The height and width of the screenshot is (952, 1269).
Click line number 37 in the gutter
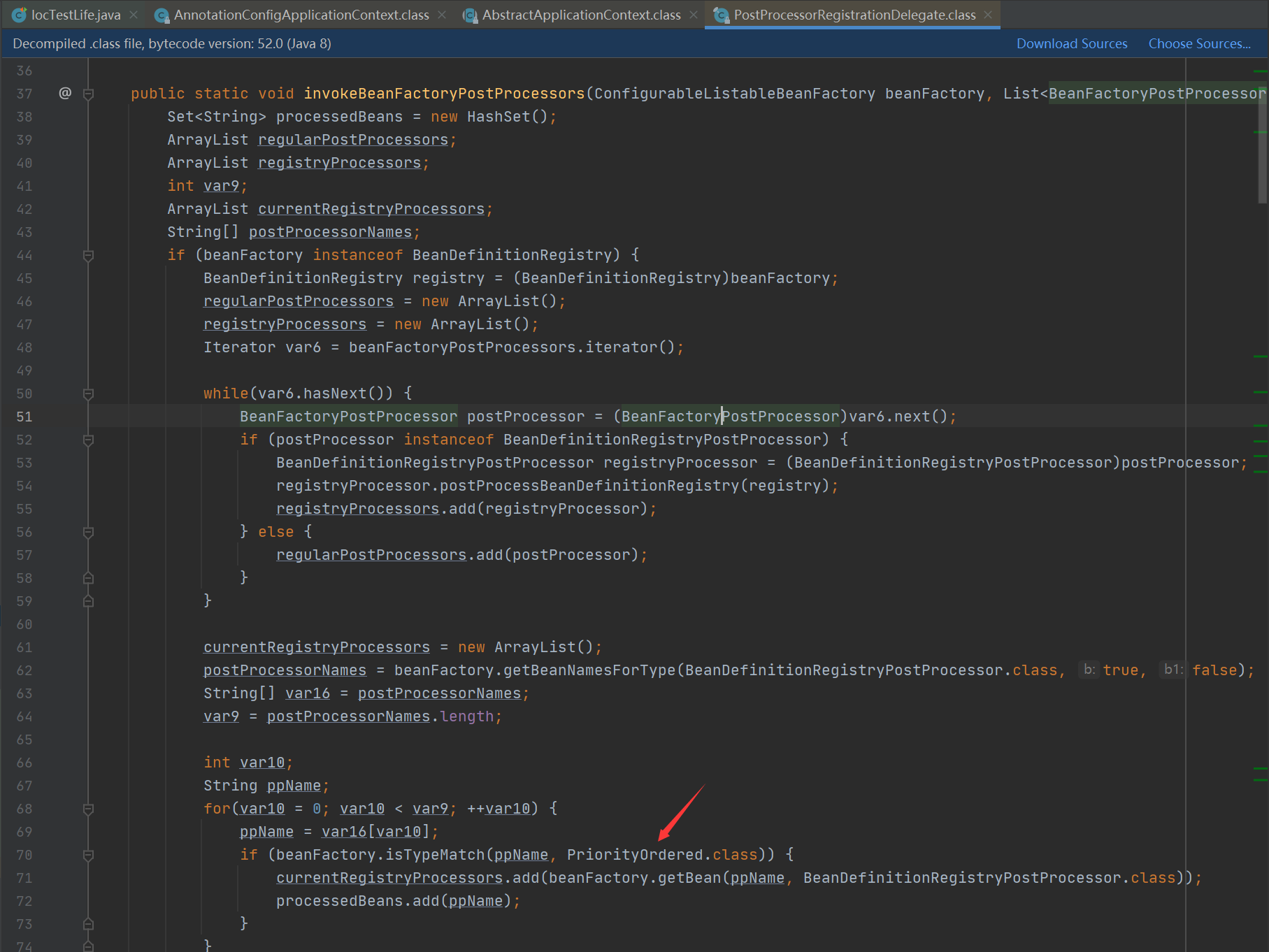[x=24, y=94]
